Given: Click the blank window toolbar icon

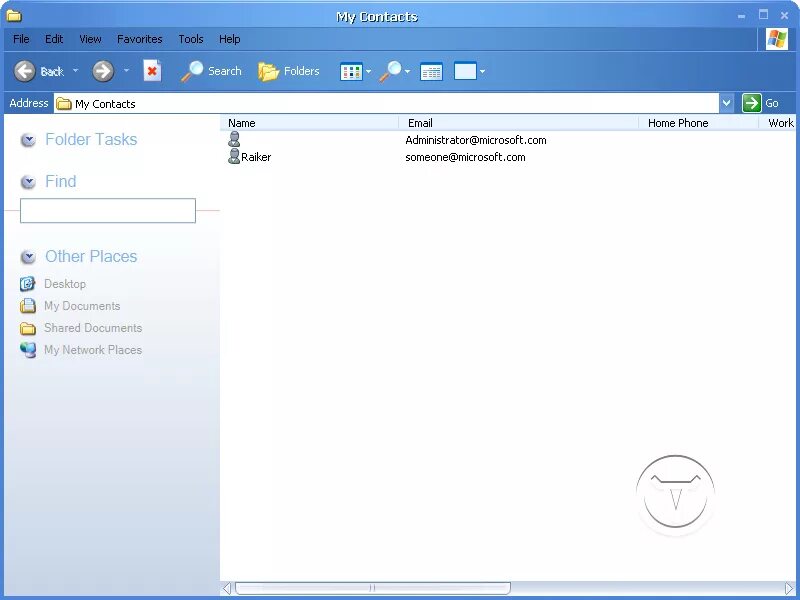Looking at the screenshot, I should pyautogui.click(x=465, y=71).
